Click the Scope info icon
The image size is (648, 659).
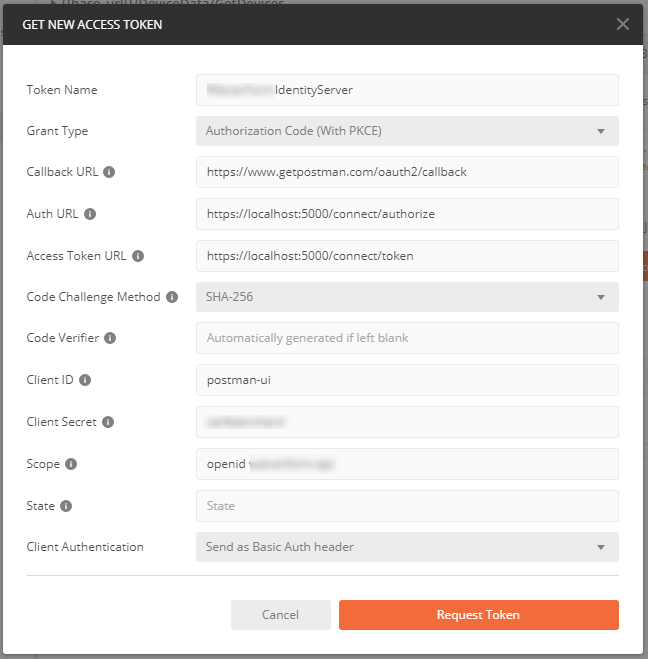pyautogui.click(x=71, y=464)
